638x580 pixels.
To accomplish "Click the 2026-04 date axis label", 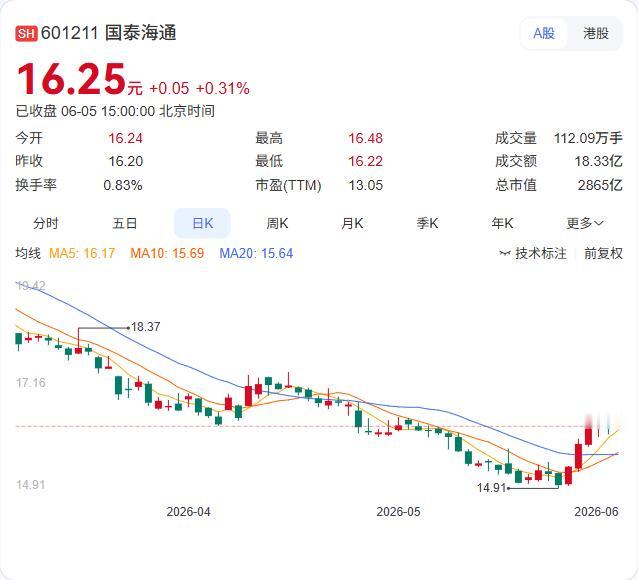I will (x=188, y=512).
